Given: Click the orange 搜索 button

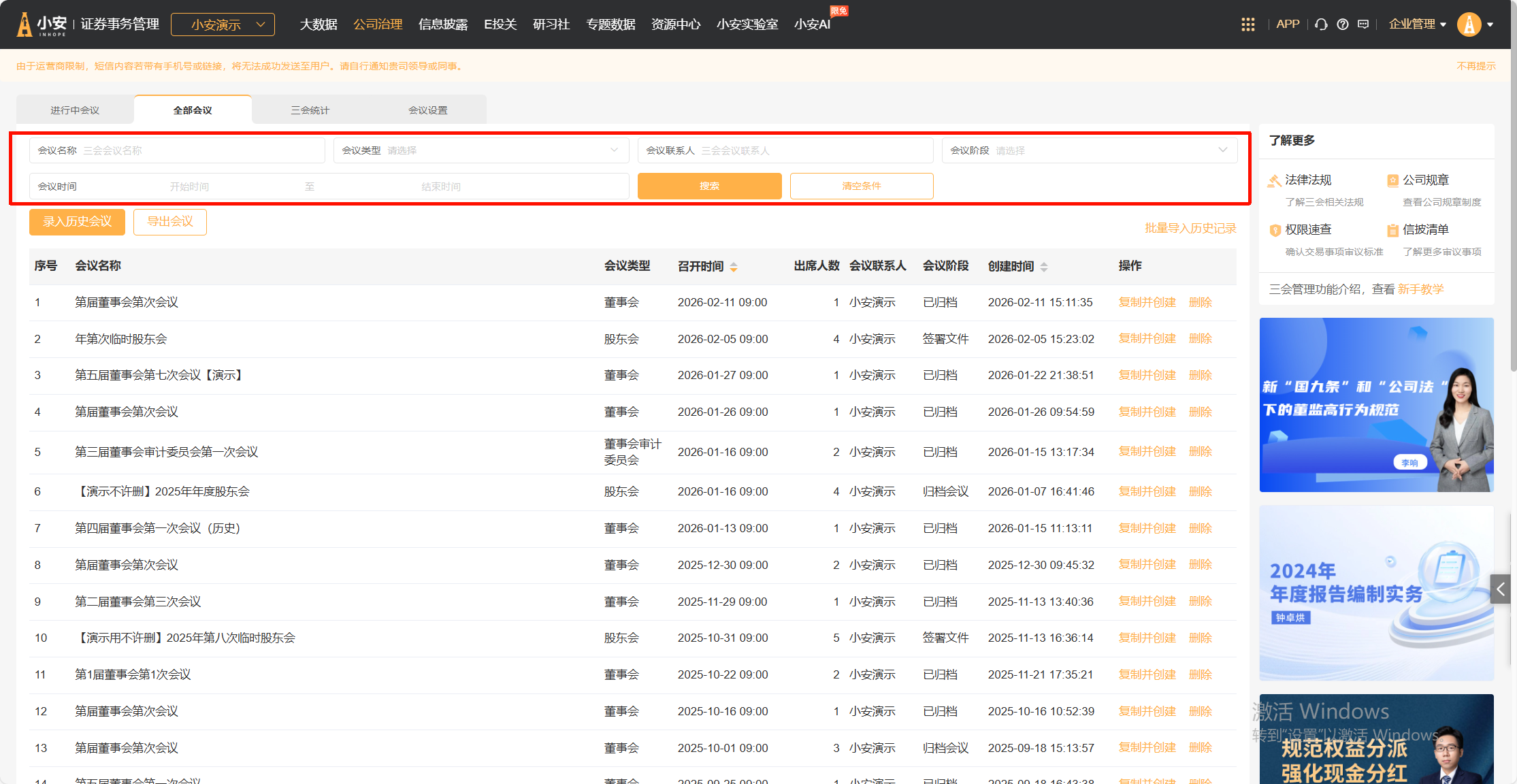Looking at the screenshot, I should 709,186.
